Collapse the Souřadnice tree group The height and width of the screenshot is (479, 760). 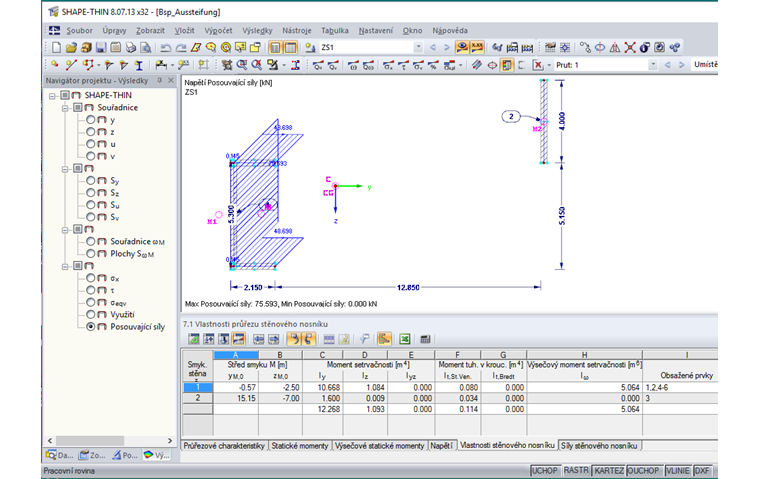click(x=65, y=108)
